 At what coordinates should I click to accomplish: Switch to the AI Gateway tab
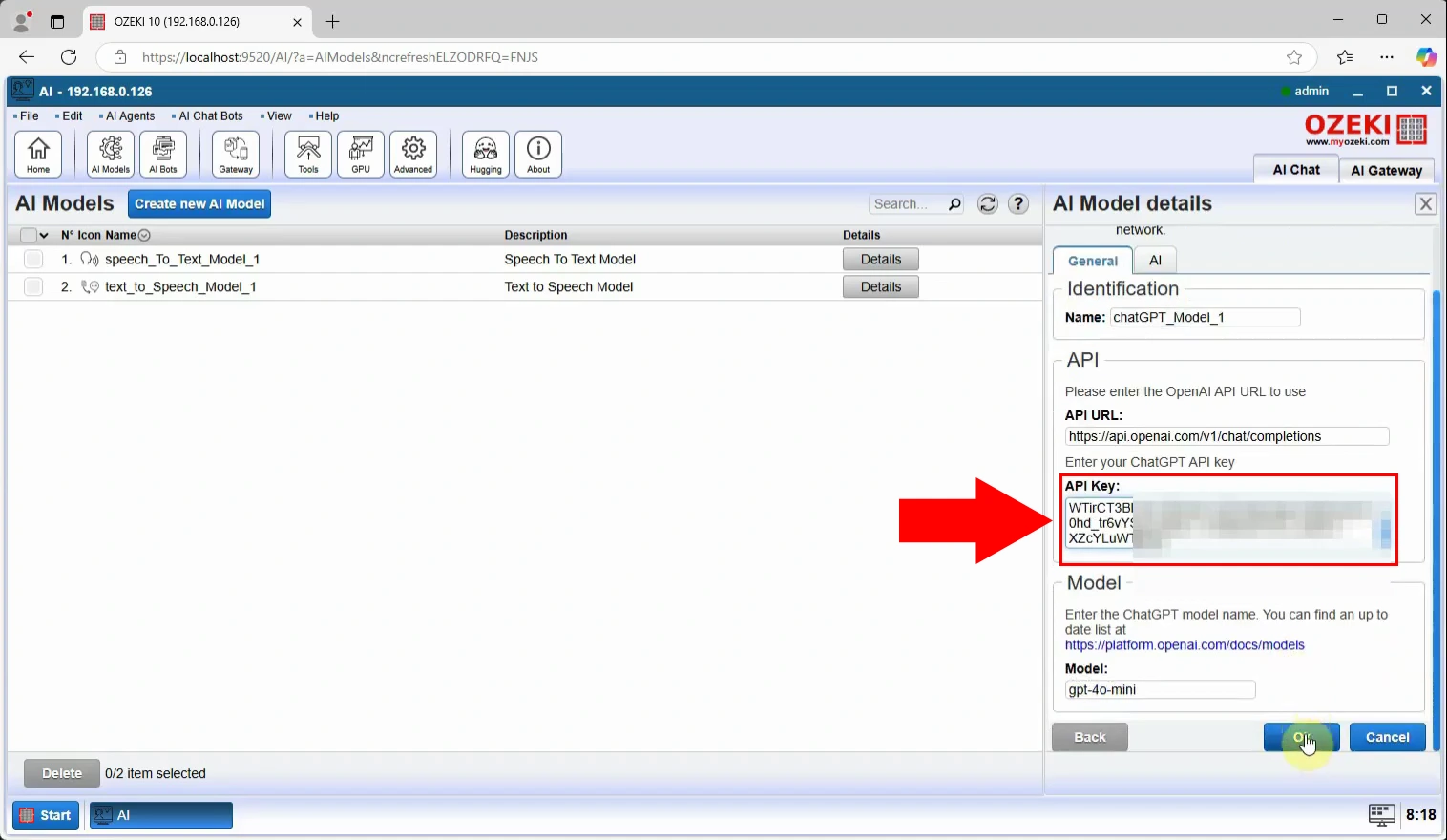(1386, 171)
